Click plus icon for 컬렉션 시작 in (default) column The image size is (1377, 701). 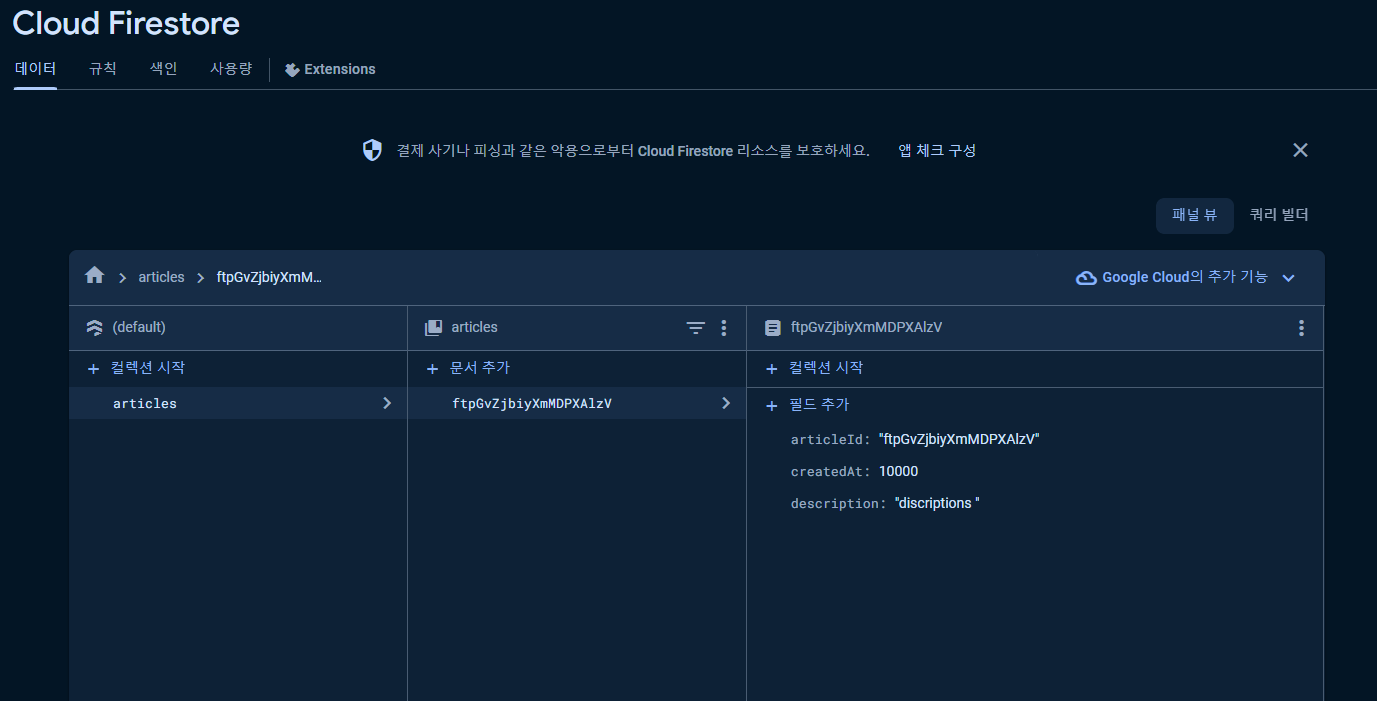point(93,369)
